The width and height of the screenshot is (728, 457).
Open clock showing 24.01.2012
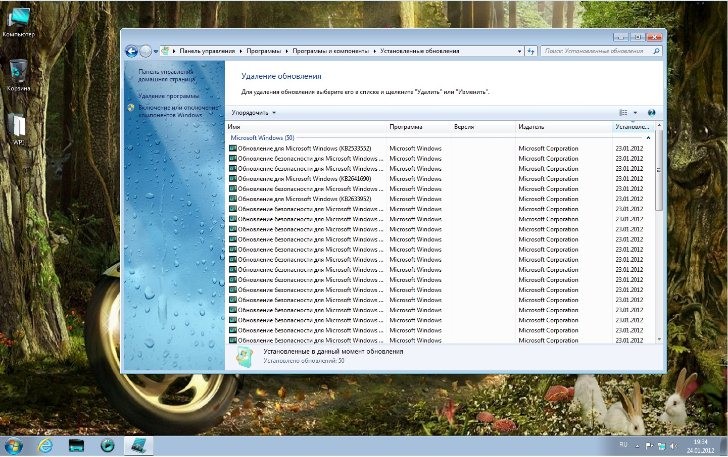(x=701, y=446)
